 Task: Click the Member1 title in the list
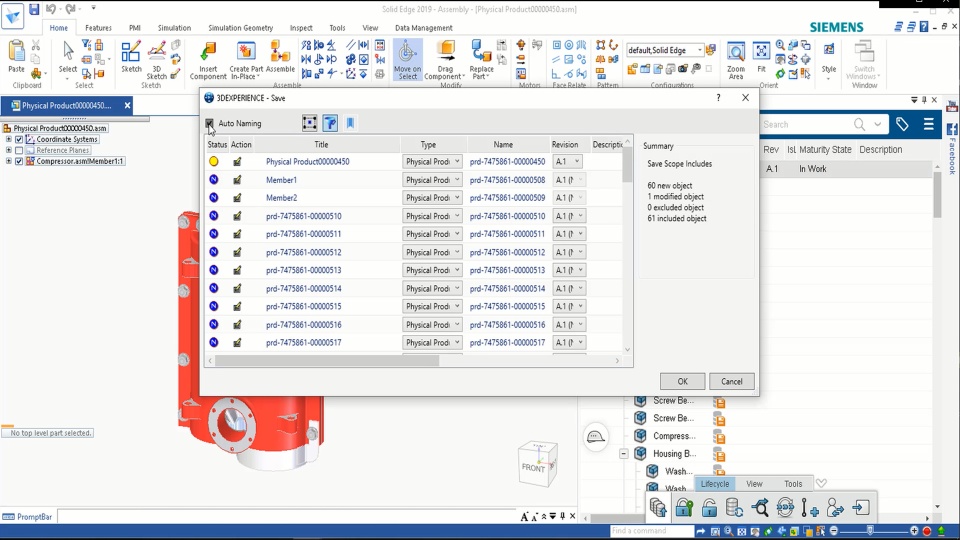pyautogui.click(x=281, y=180)
